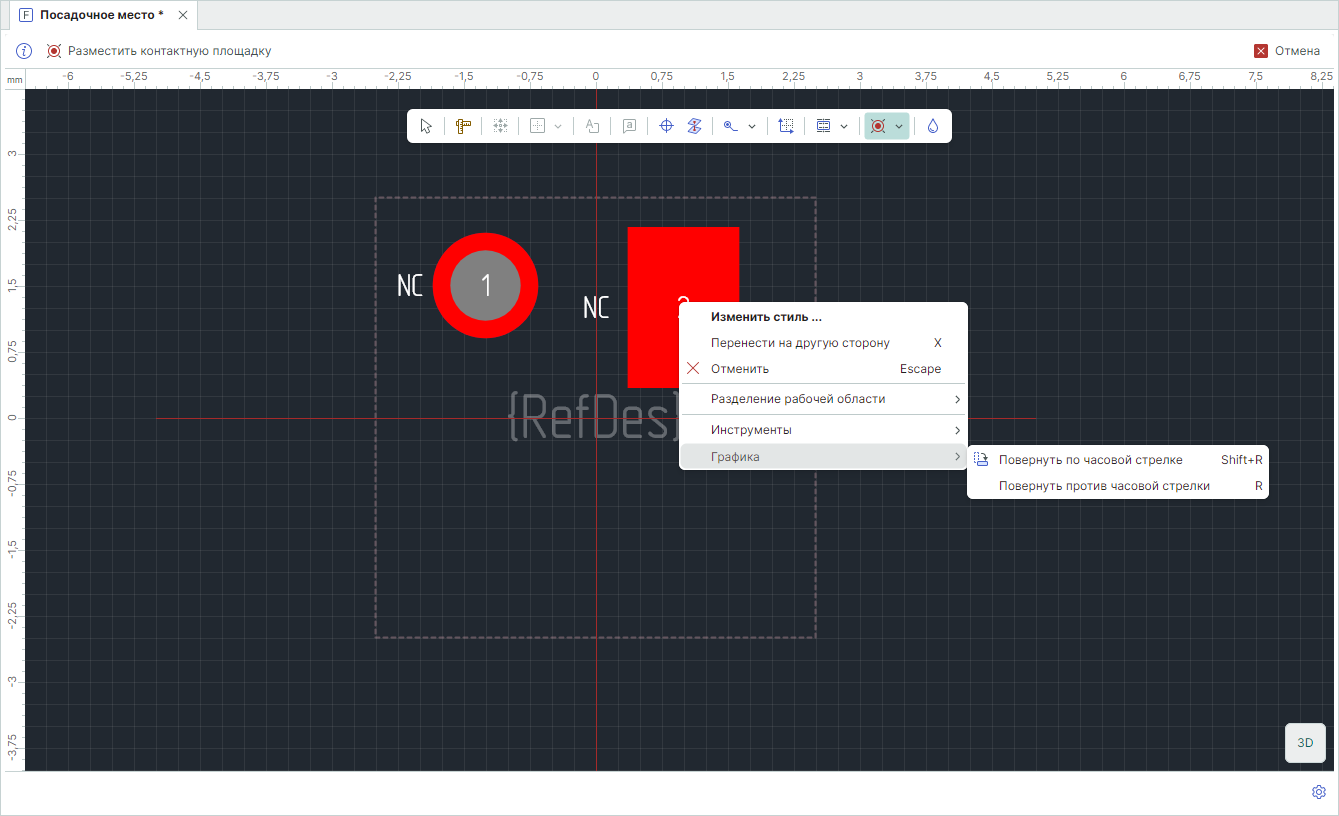Image resolution: width=1339 pixels, height=816 pixels.
Task: Expand the 'Инструменты' submenu
Action: coord(822,430)
